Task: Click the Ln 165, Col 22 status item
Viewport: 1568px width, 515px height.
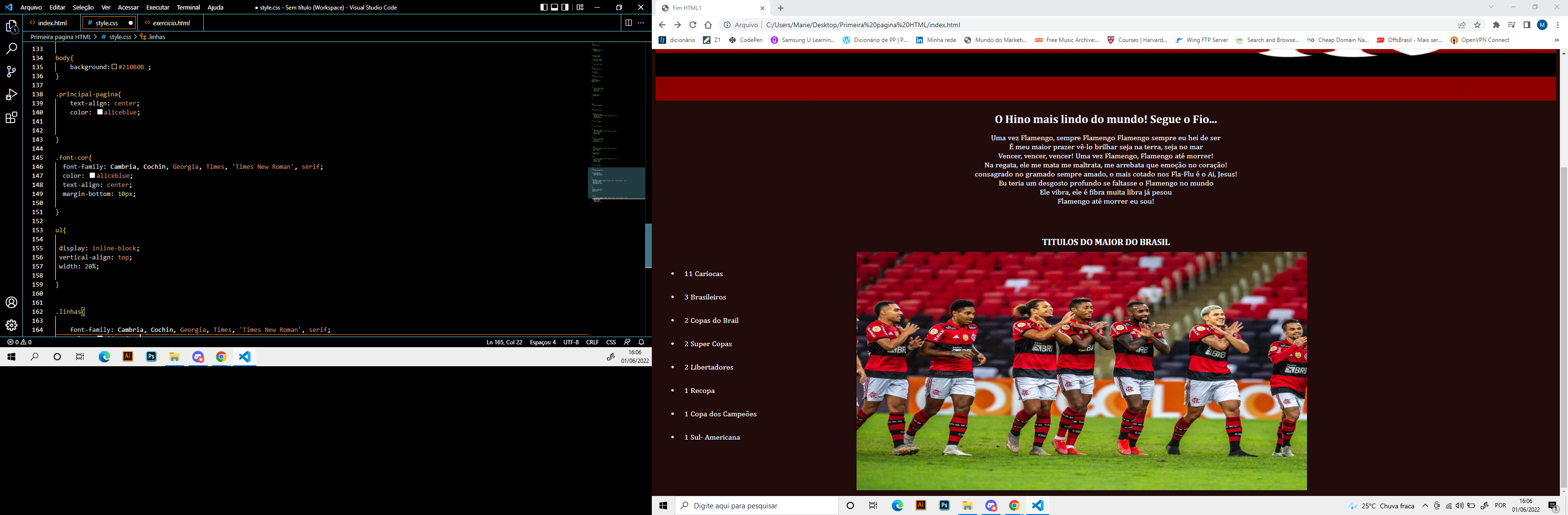Action: 504,342
